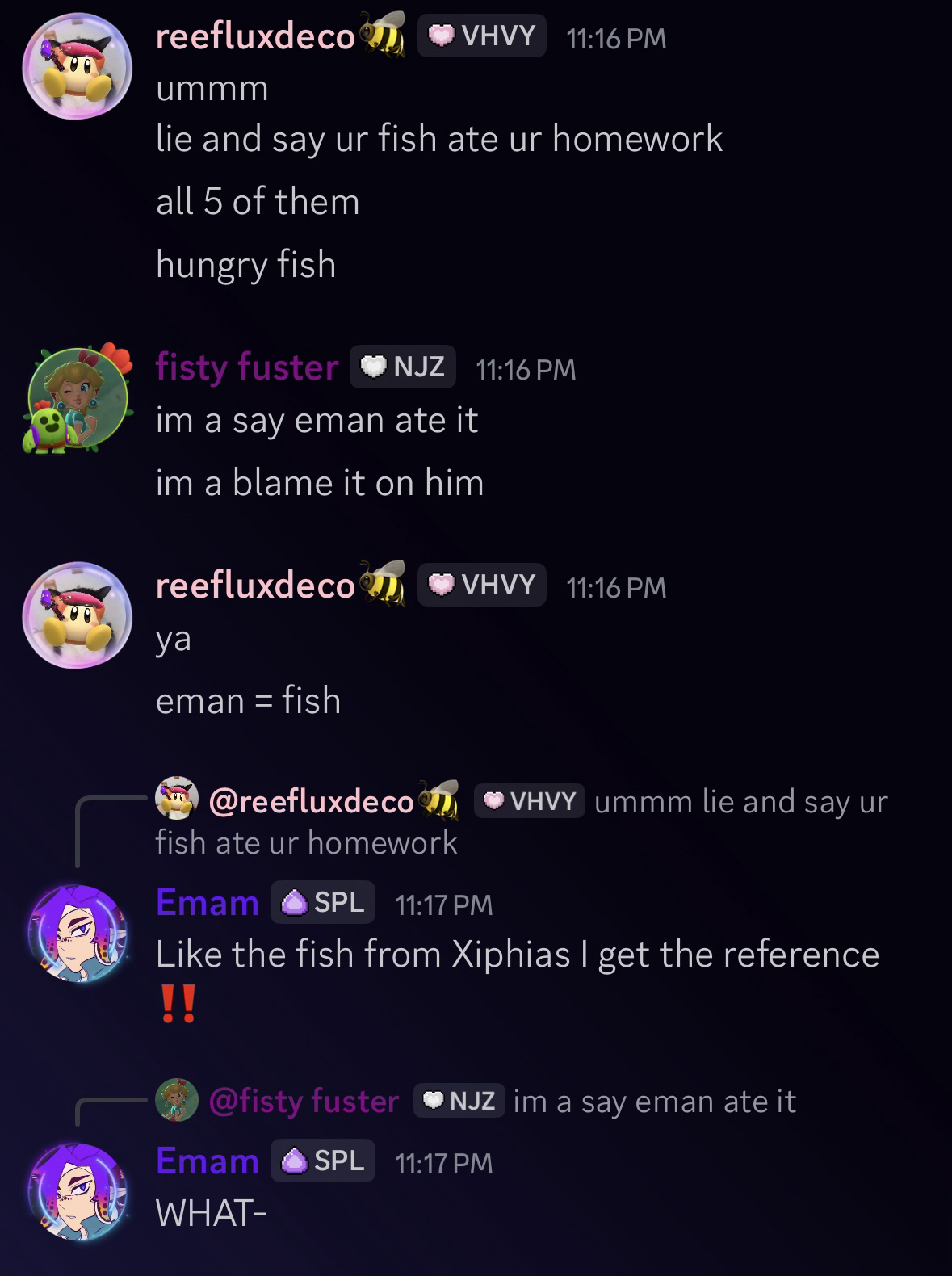Open the NJZ server tag next to fisty fuster
This screenshot has height=1276, width=952.
403,367
